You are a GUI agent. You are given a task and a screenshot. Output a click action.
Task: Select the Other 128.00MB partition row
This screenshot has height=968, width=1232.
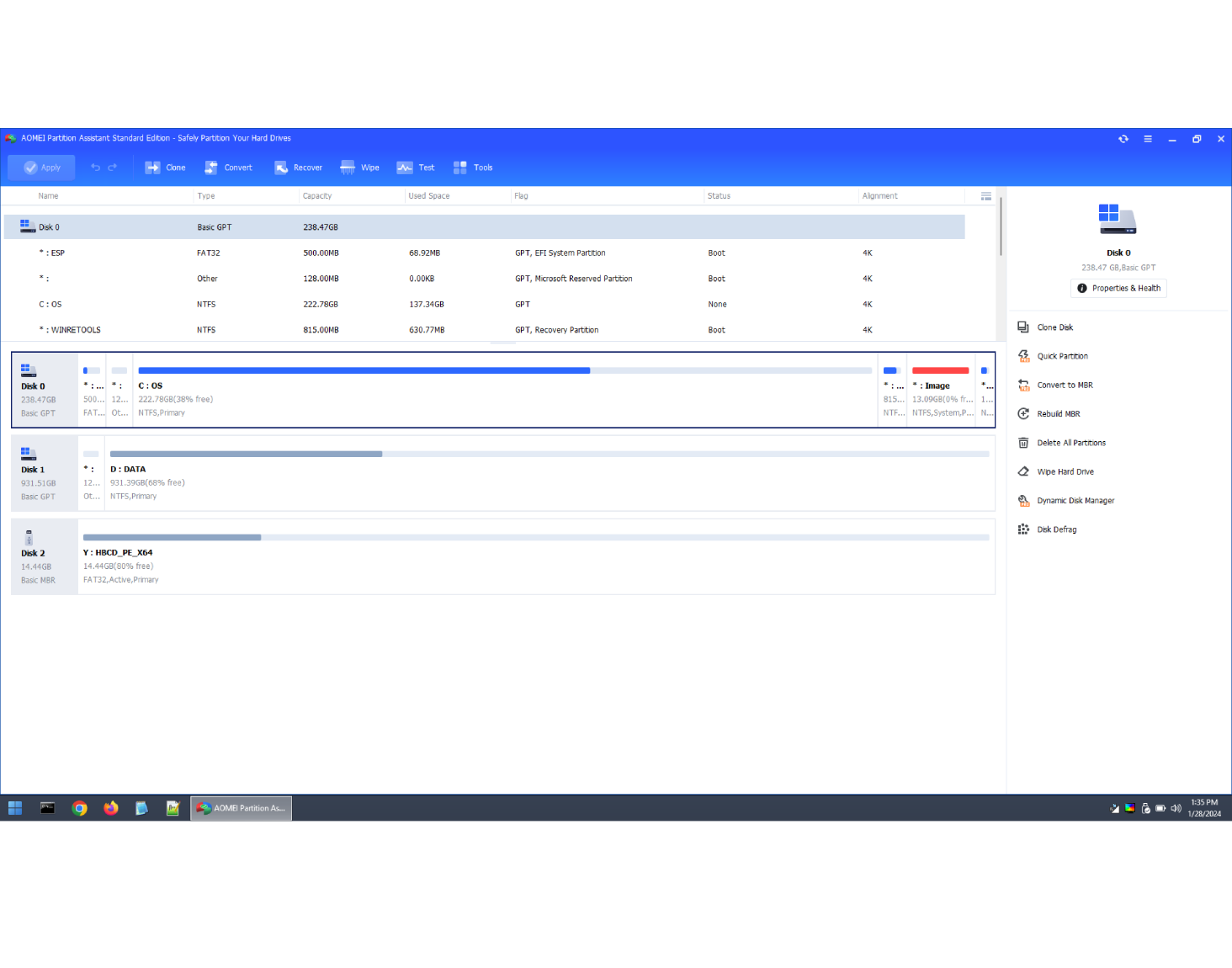tap(485, 279)
